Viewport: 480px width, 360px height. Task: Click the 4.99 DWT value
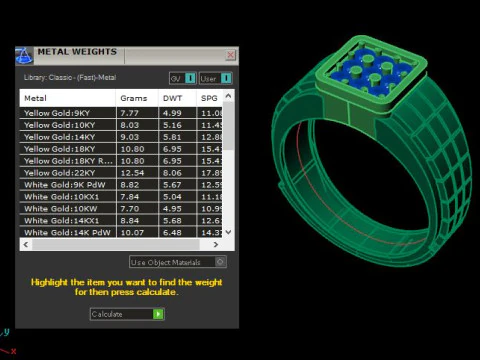pyautogui.click(x=172, y=113)
